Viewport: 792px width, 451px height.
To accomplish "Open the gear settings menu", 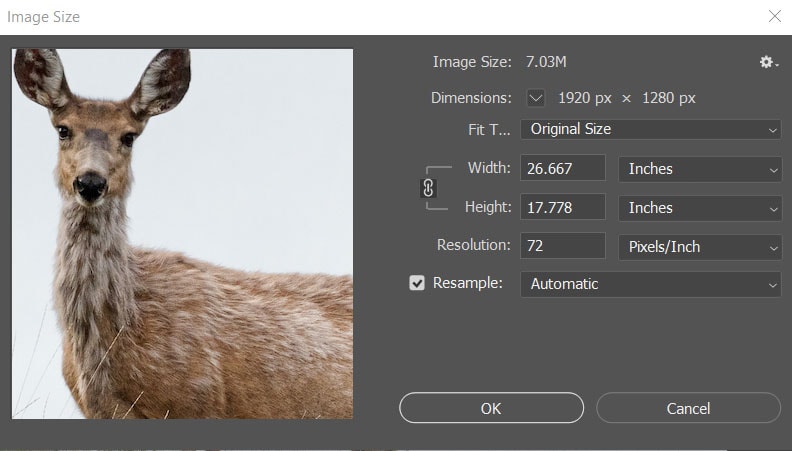I will (768, 62).
